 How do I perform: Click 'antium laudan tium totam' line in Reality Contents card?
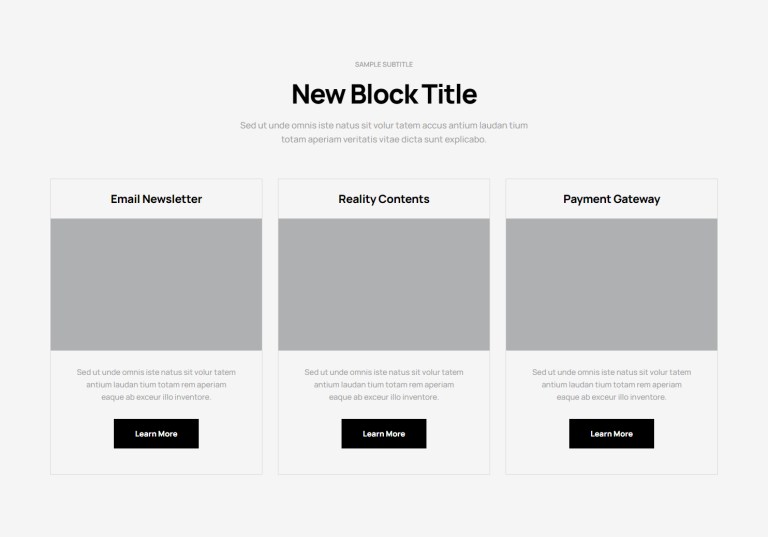[384, 385]
